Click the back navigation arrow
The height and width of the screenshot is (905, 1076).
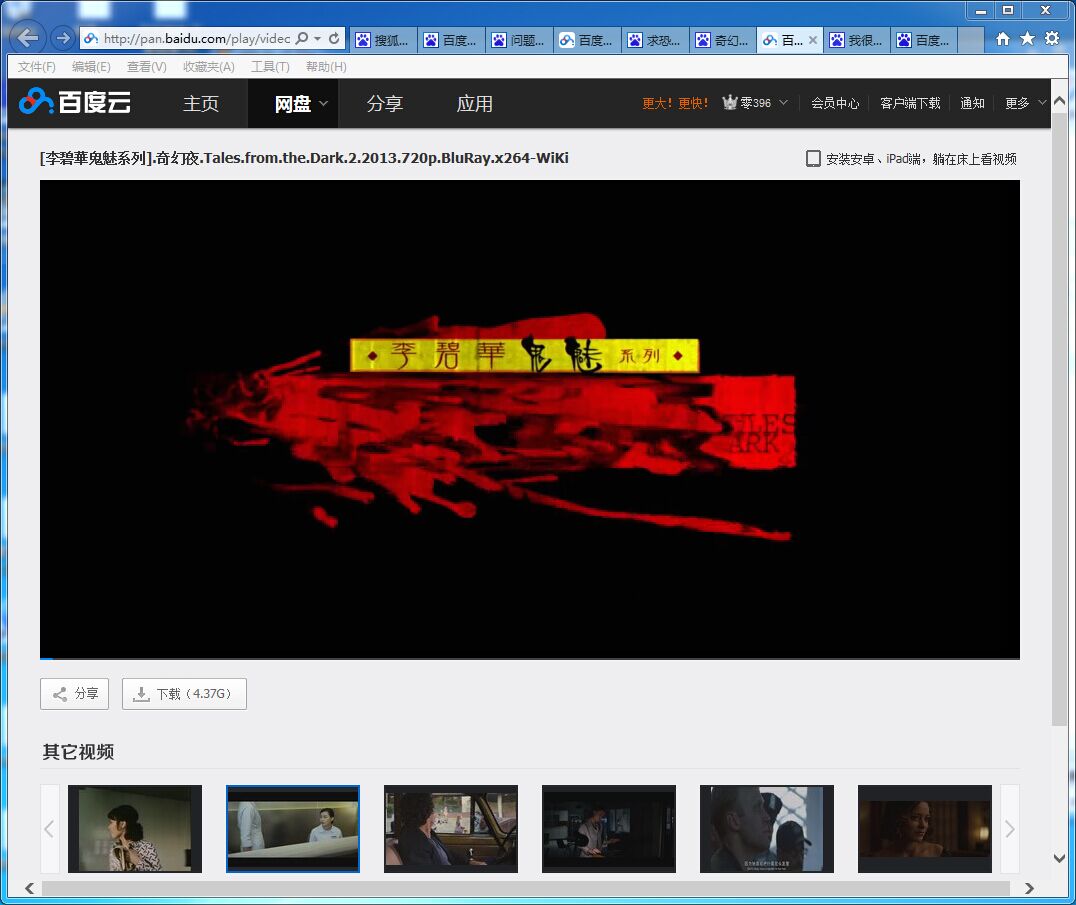coord(26,36)
